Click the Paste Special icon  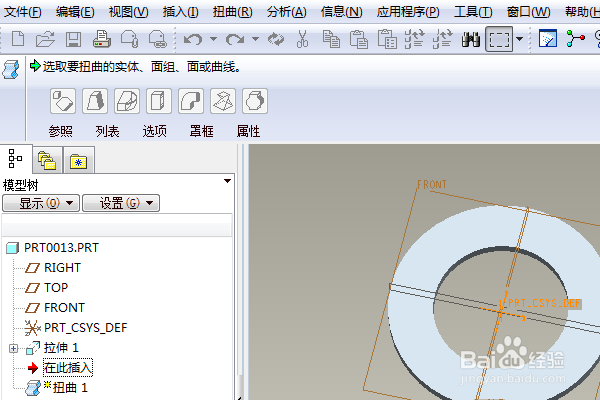tap(387, 39)
